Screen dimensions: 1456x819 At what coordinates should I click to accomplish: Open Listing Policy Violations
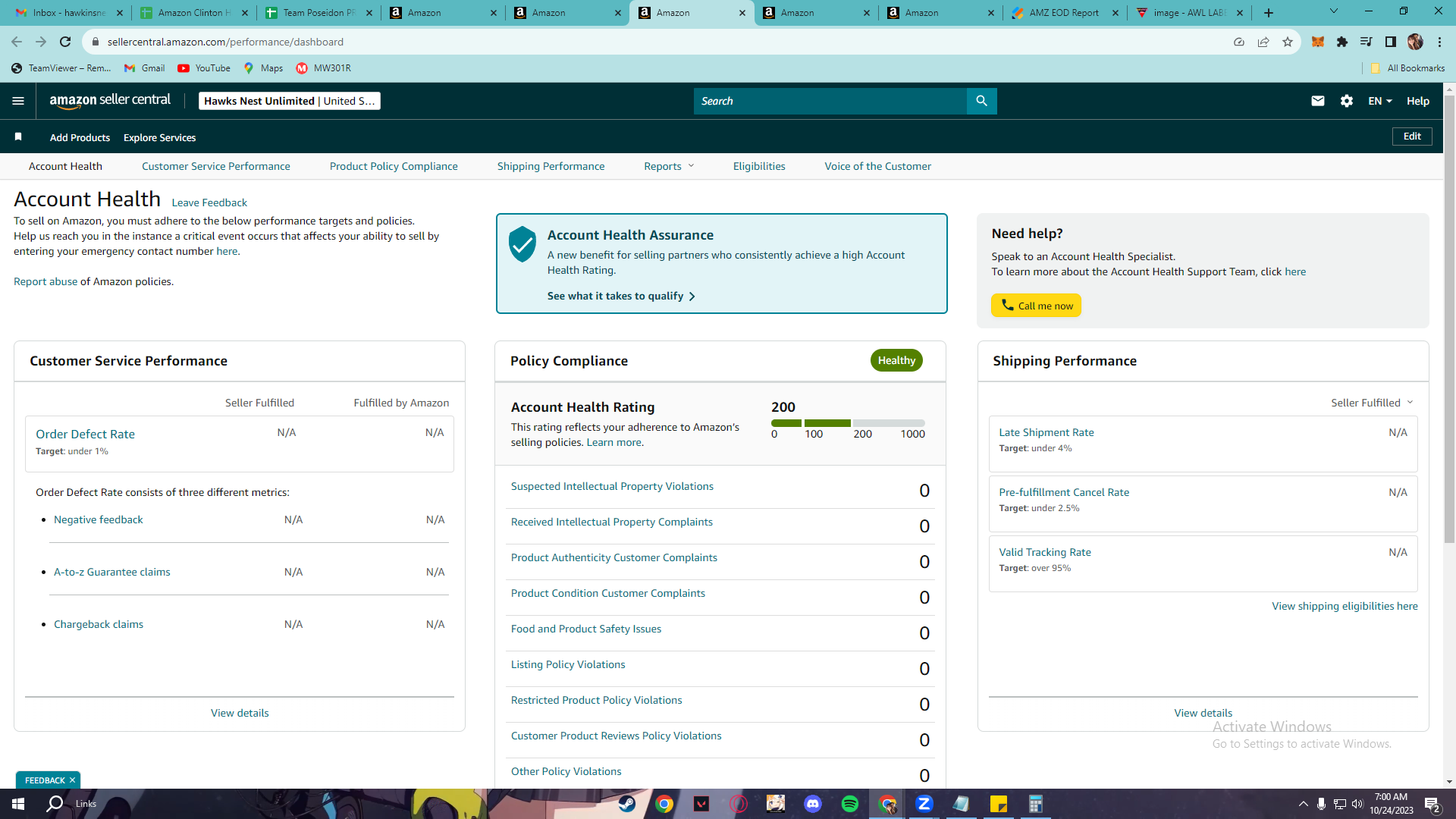[x=568, y=664]
